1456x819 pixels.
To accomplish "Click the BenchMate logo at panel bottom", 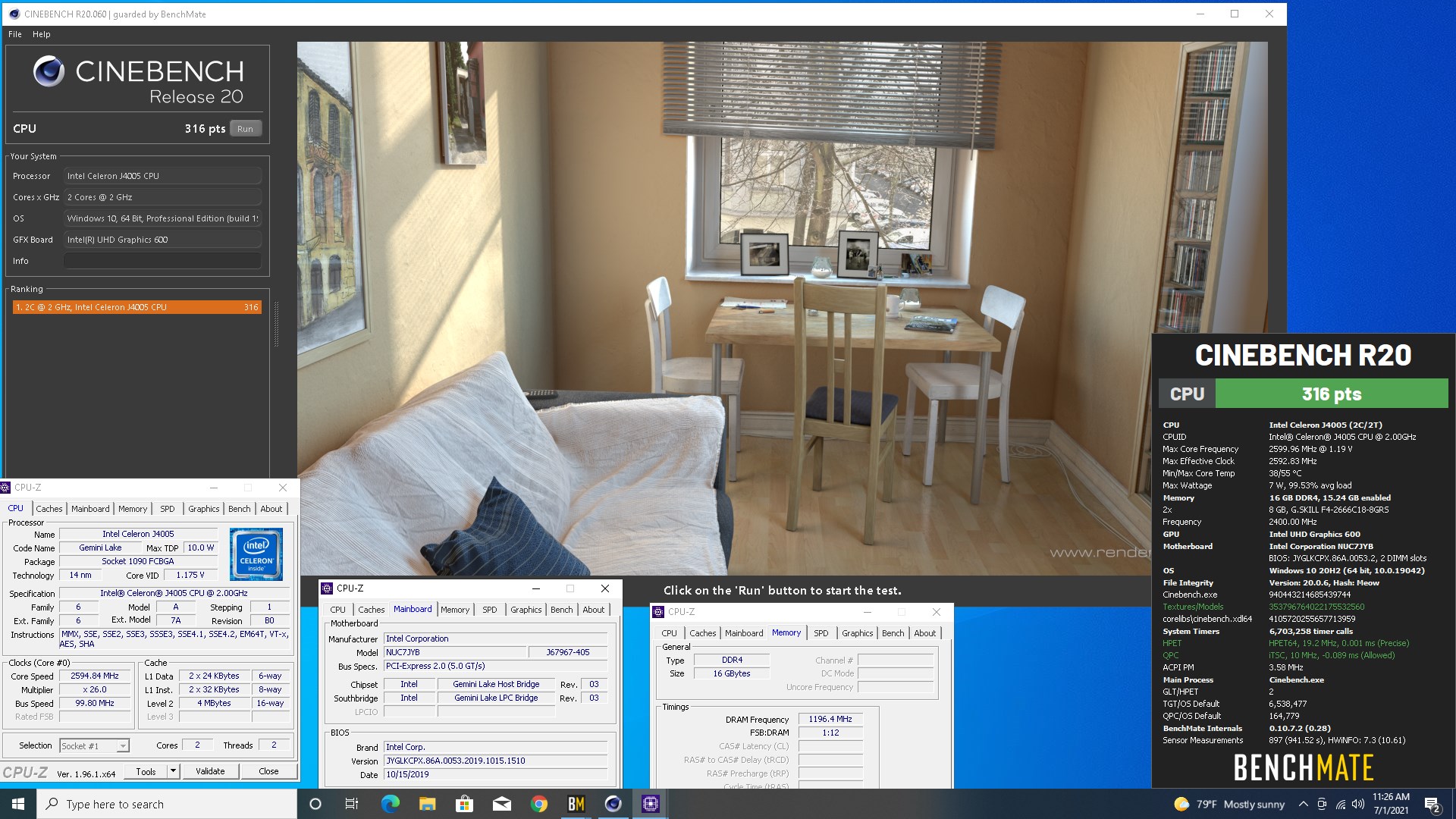I will tap(1303, 767).
